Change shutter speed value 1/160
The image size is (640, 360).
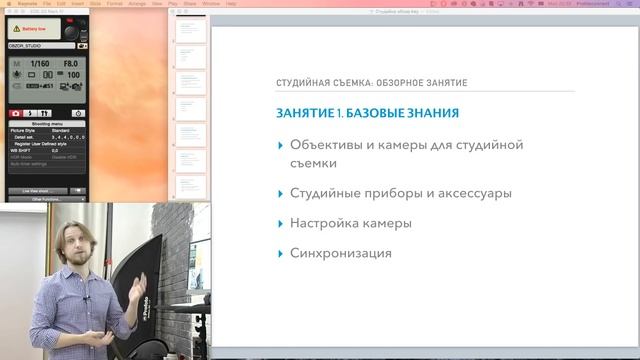40,64
